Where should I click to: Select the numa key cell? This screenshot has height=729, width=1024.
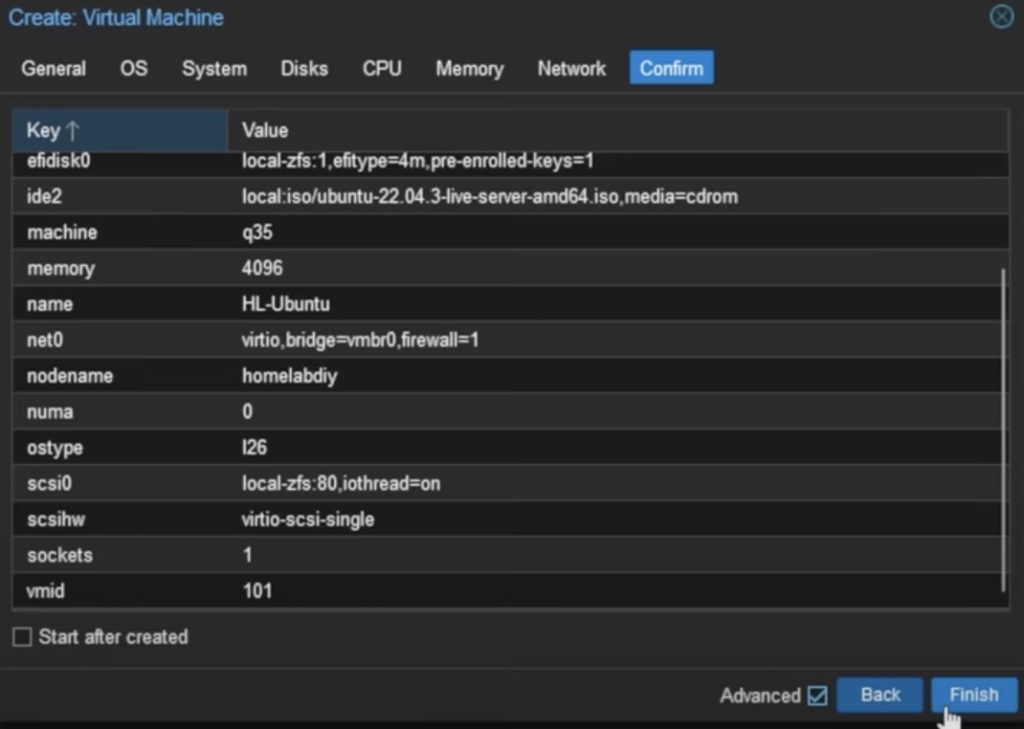[x=120, y=412]
